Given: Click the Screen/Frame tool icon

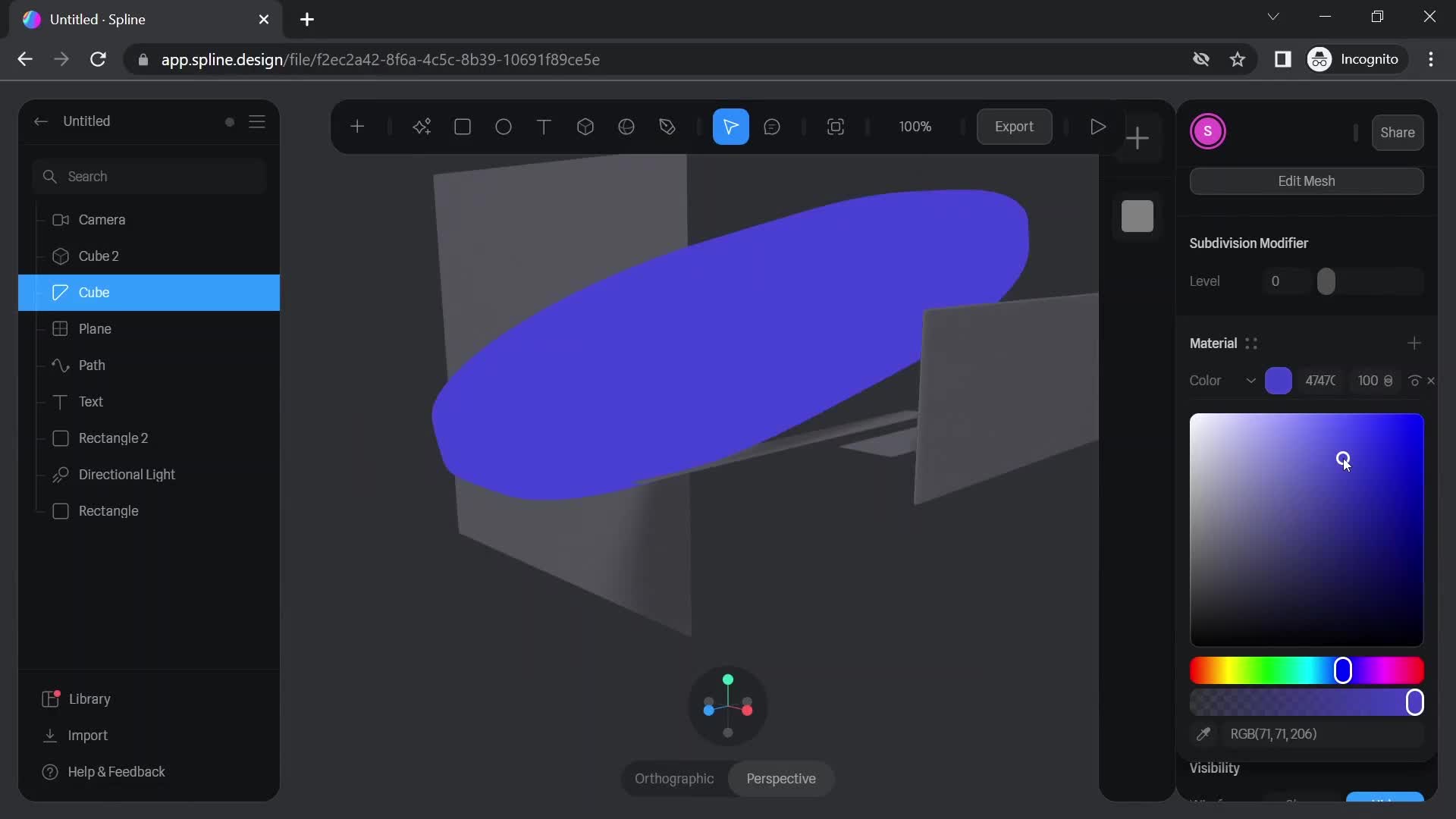Looking at the screenshot, I should [x=836, y=127].
